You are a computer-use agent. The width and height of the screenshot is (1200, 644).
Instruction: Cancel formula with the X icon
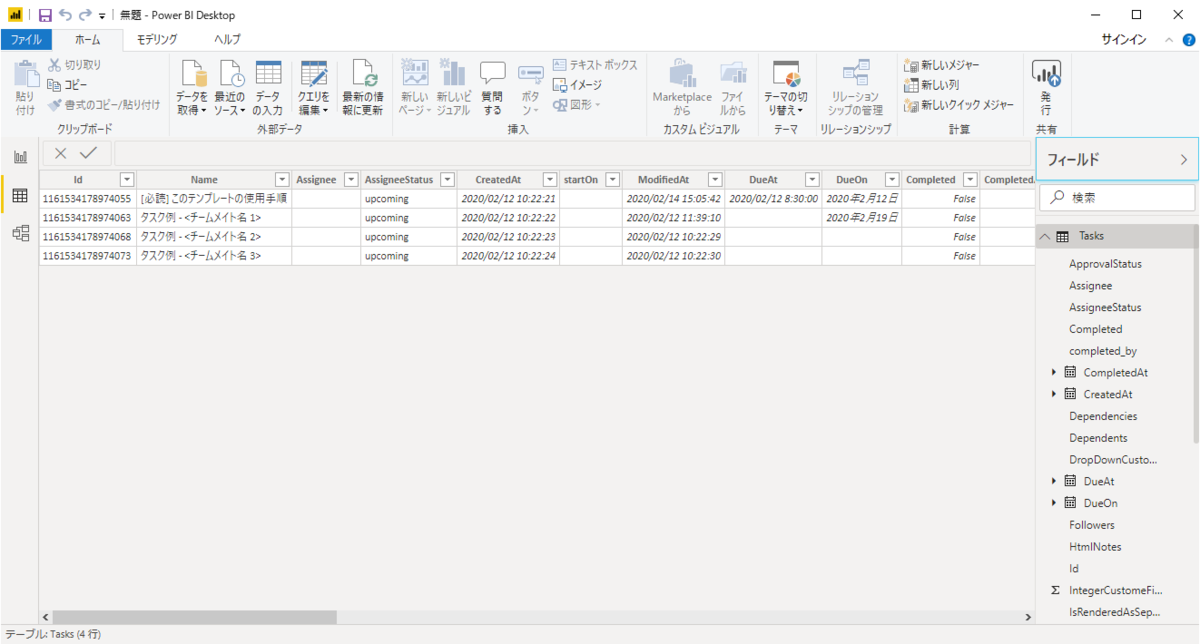click(x=61, y=153)
